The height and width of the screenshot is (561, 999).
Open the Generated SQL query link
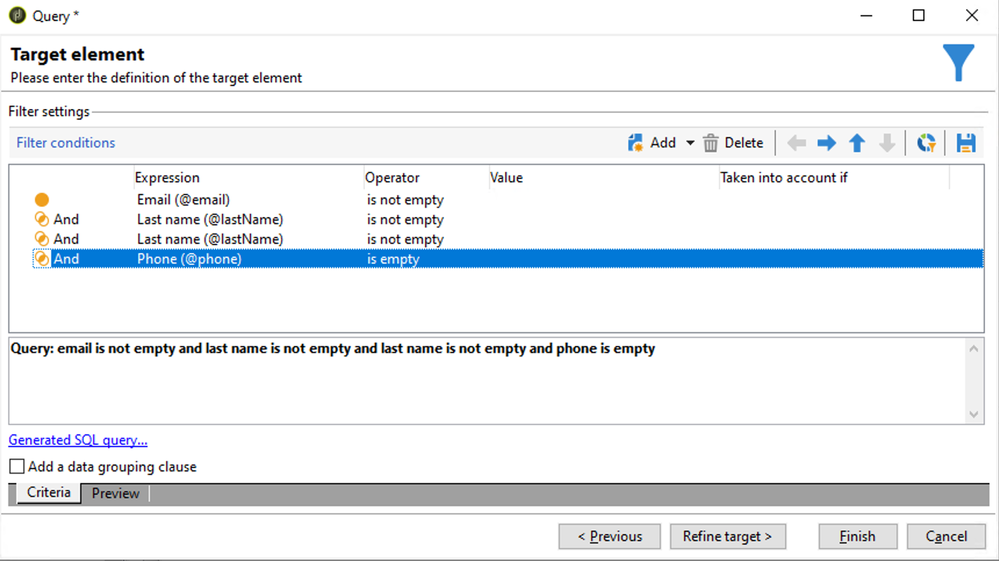tap(78, 440)
